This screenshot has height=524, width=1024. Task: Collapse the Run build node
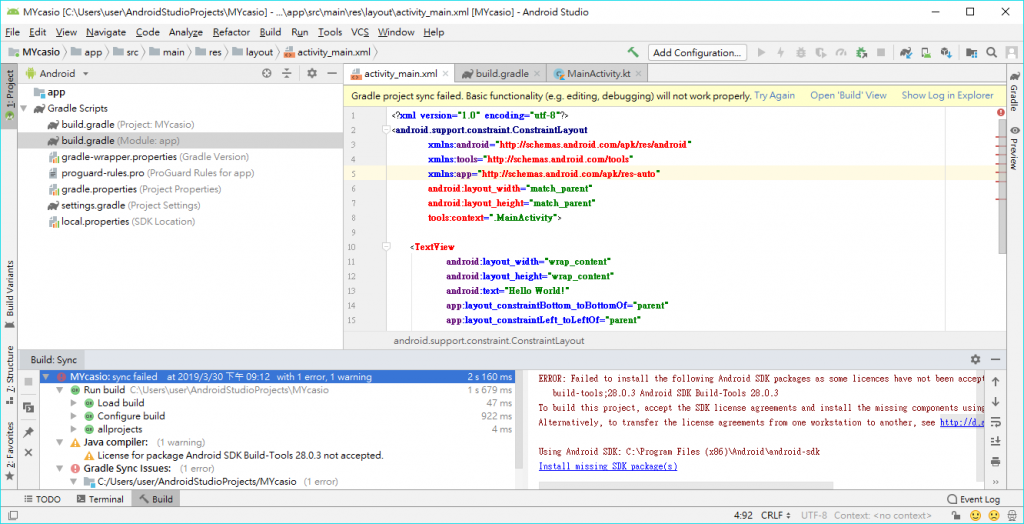(60, 390)
